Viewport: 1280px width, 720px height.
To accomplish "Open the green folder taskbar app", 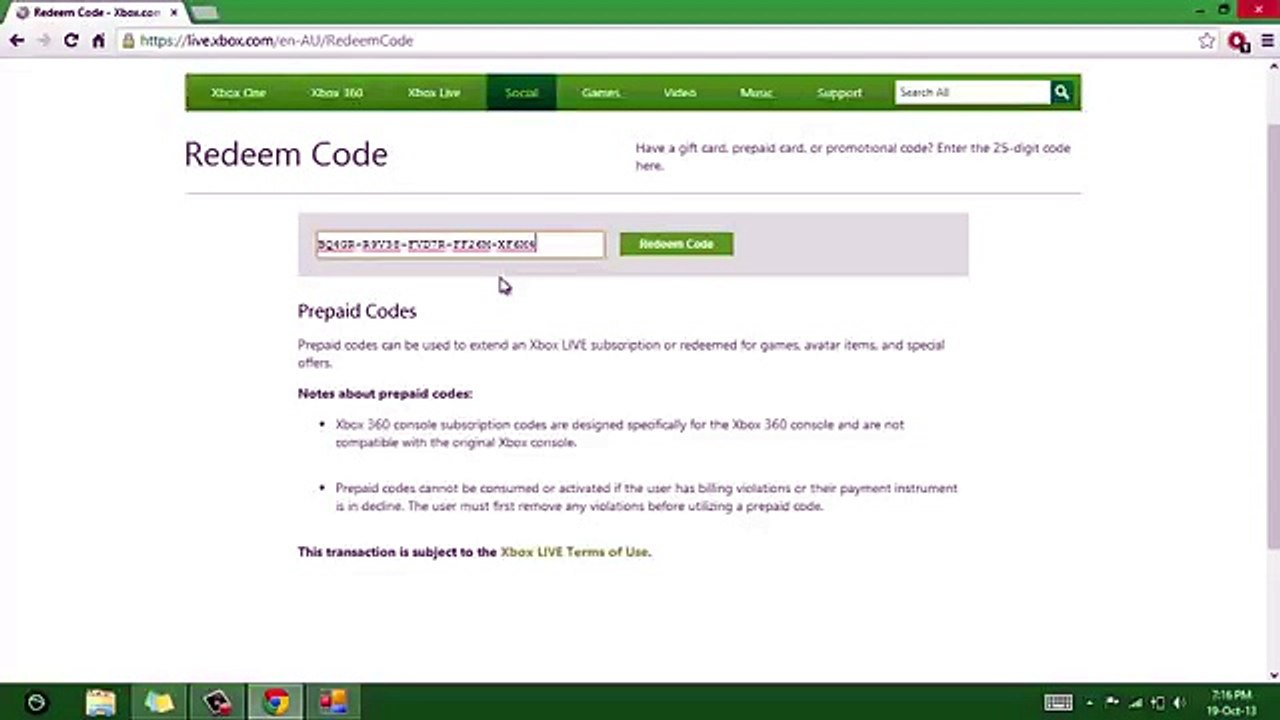I will click(159, 702).
